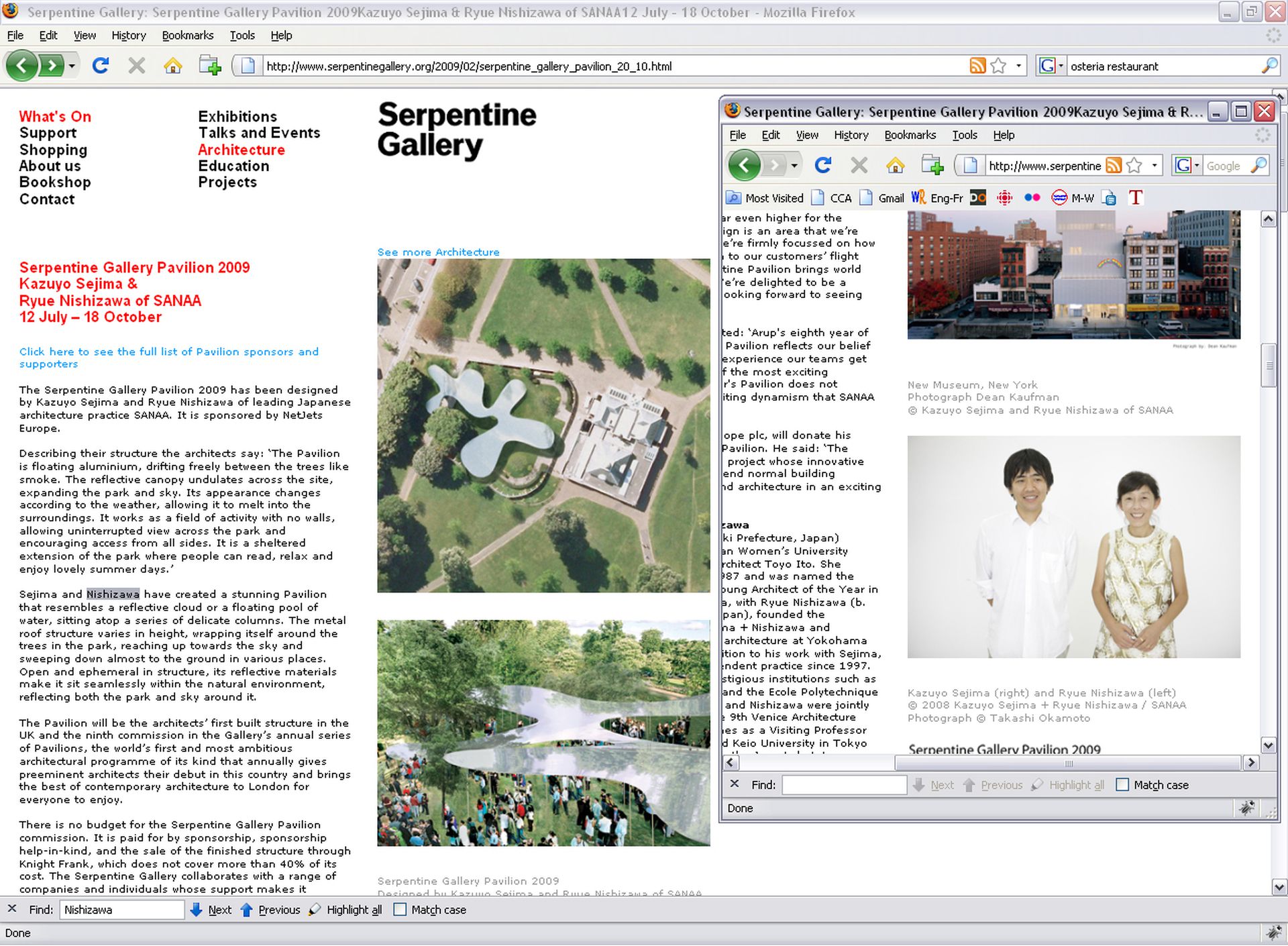This screenshot has height=946, width=1288.
Task: Click the main window URL field
Action: [614, 66]
